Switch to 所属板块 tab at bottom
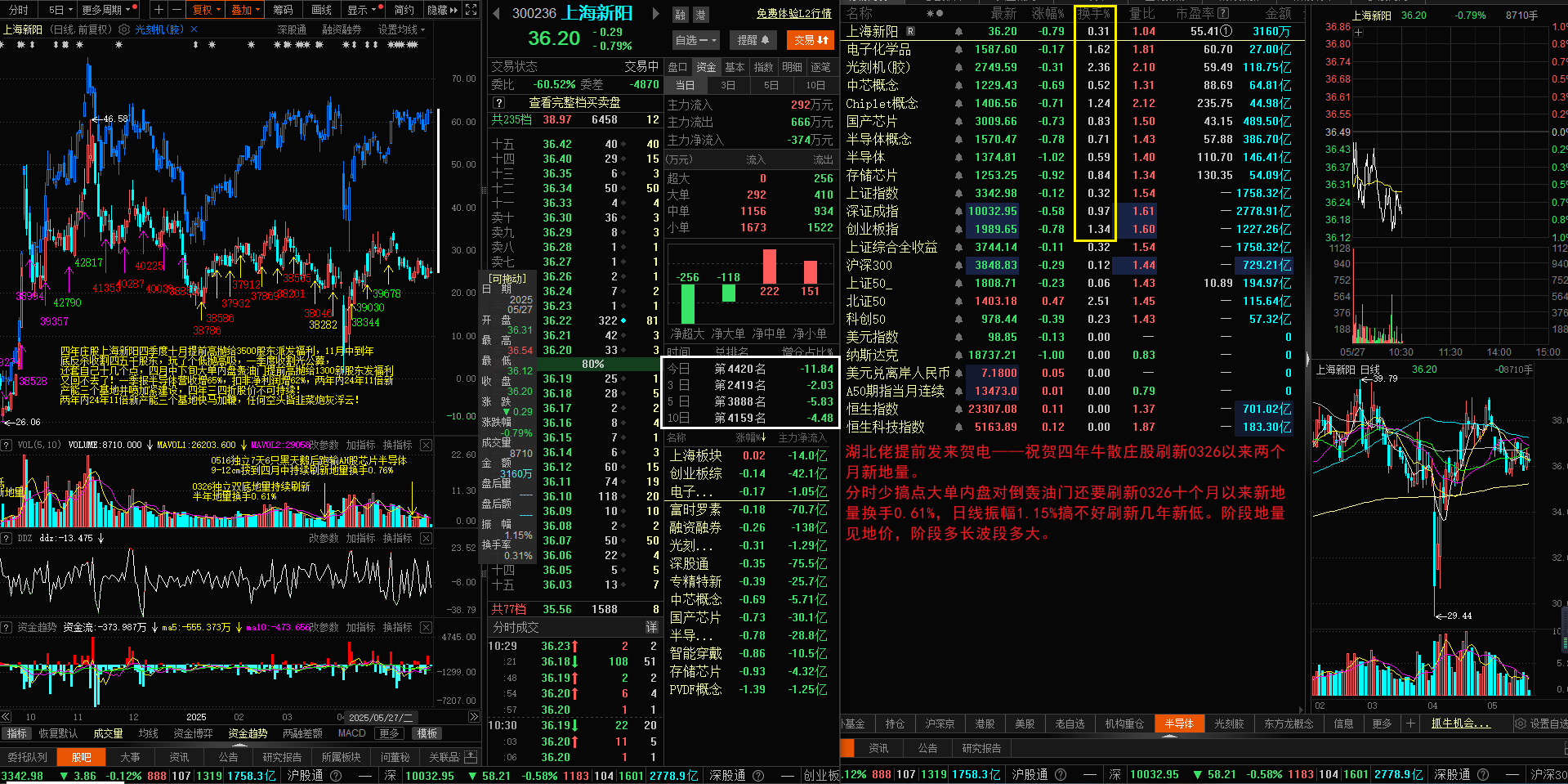 [x=341, y=757]
